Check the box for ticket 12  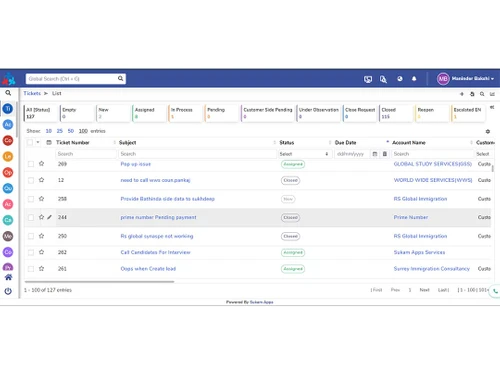31,180
